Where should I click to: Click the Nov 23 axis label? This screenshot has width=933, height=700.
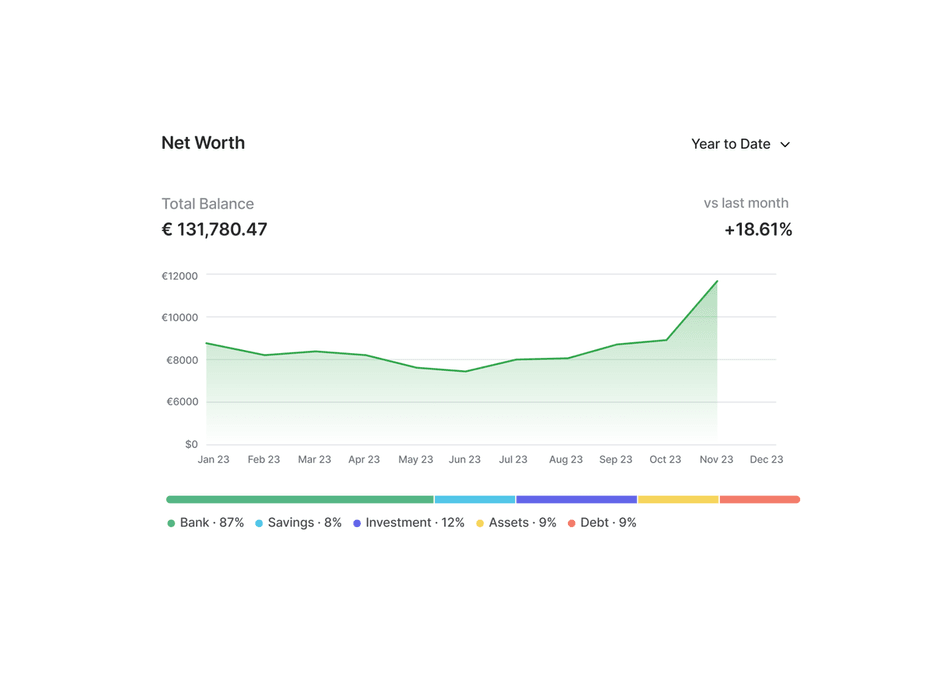click(x=716, y=460)
